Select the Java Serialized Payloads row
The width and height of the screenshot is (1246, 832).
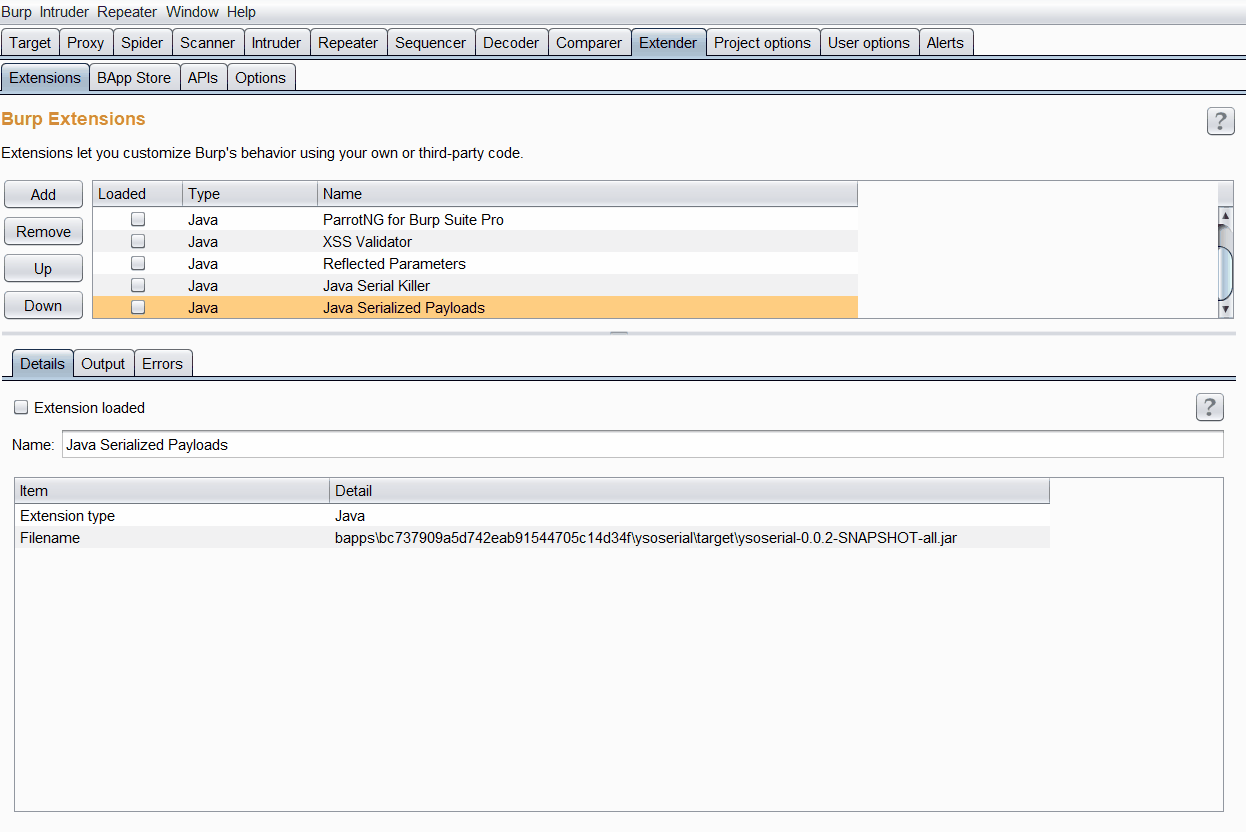tap(475, 307)
